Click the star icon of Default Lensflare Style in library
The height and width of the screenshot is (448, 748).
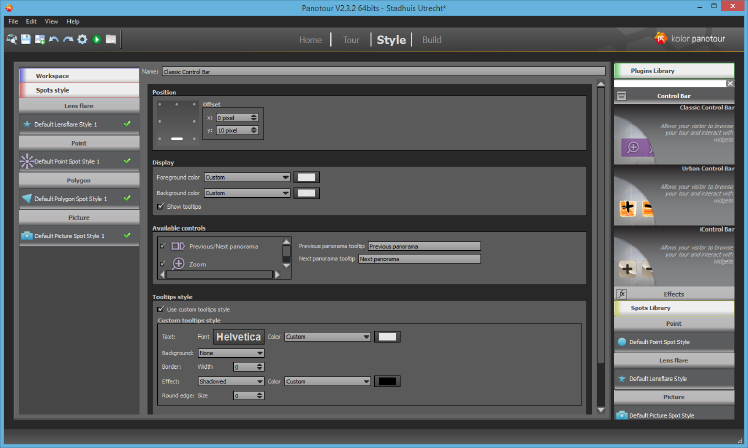(622, 379)
